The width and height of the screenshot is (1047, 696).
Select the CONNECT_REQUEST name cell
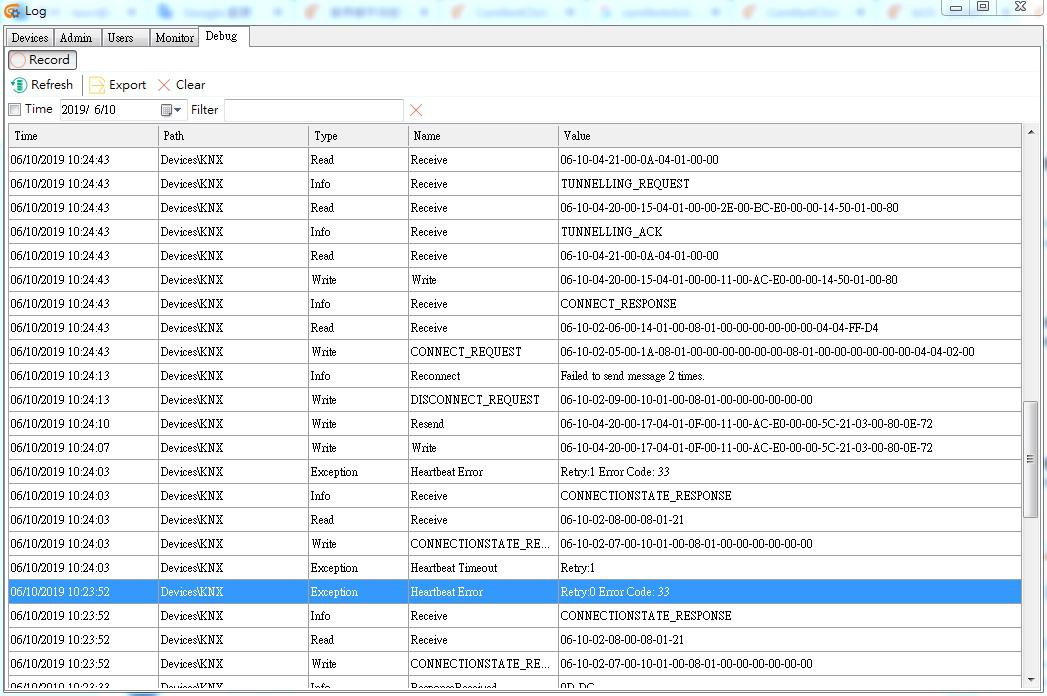(x=483, y=352)
